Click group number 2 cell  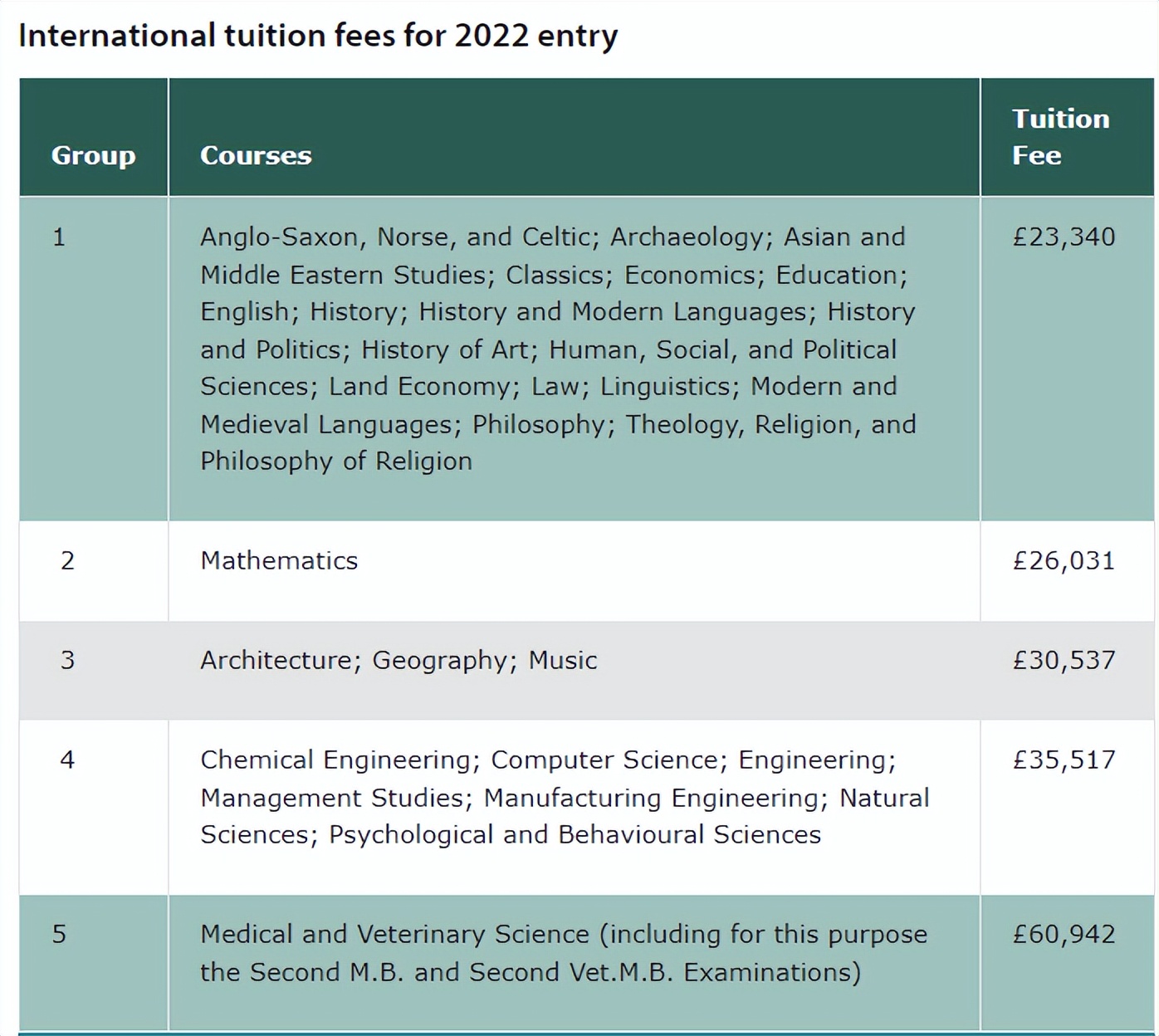tap(67, 561)
